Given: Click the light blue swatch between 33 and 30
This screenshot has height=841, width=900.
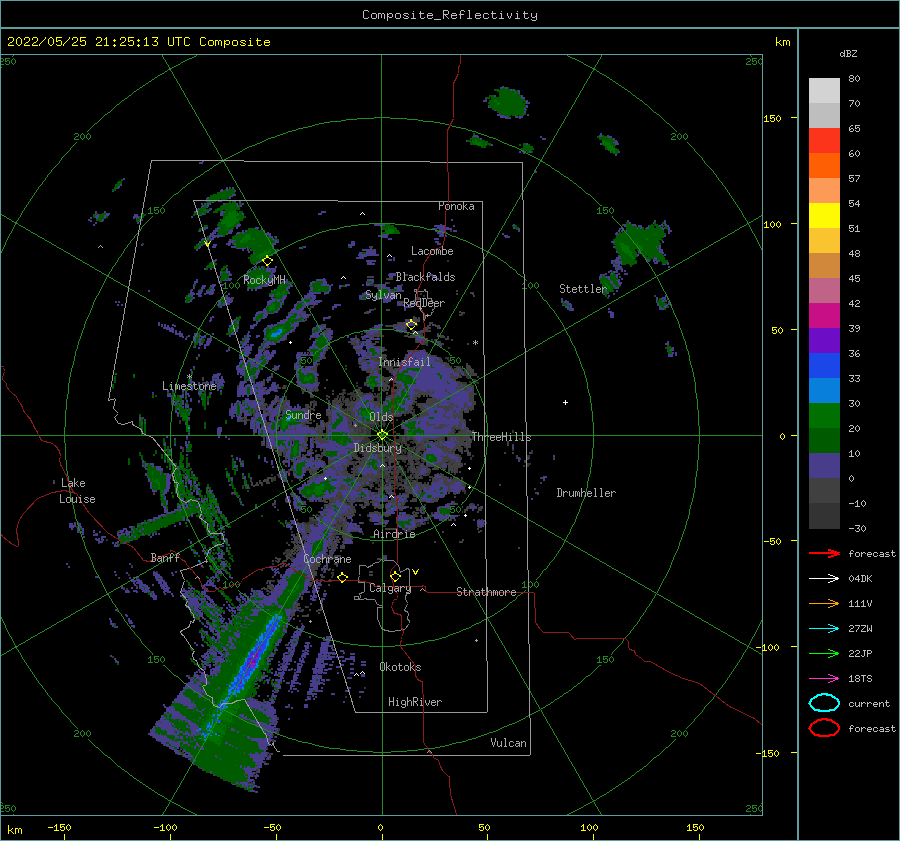Looking at the screenshot, I should tap(824, 390).
